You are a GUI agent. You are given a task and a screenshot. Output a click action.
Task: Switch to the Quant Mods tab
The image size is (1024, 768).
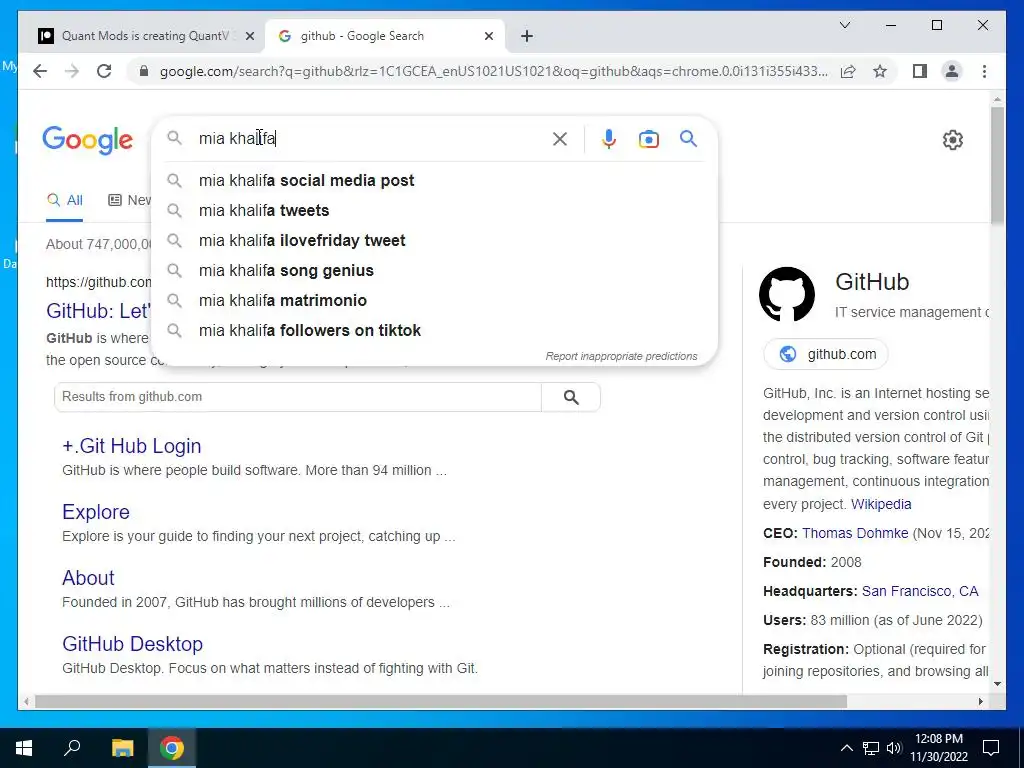pos(144,36)
